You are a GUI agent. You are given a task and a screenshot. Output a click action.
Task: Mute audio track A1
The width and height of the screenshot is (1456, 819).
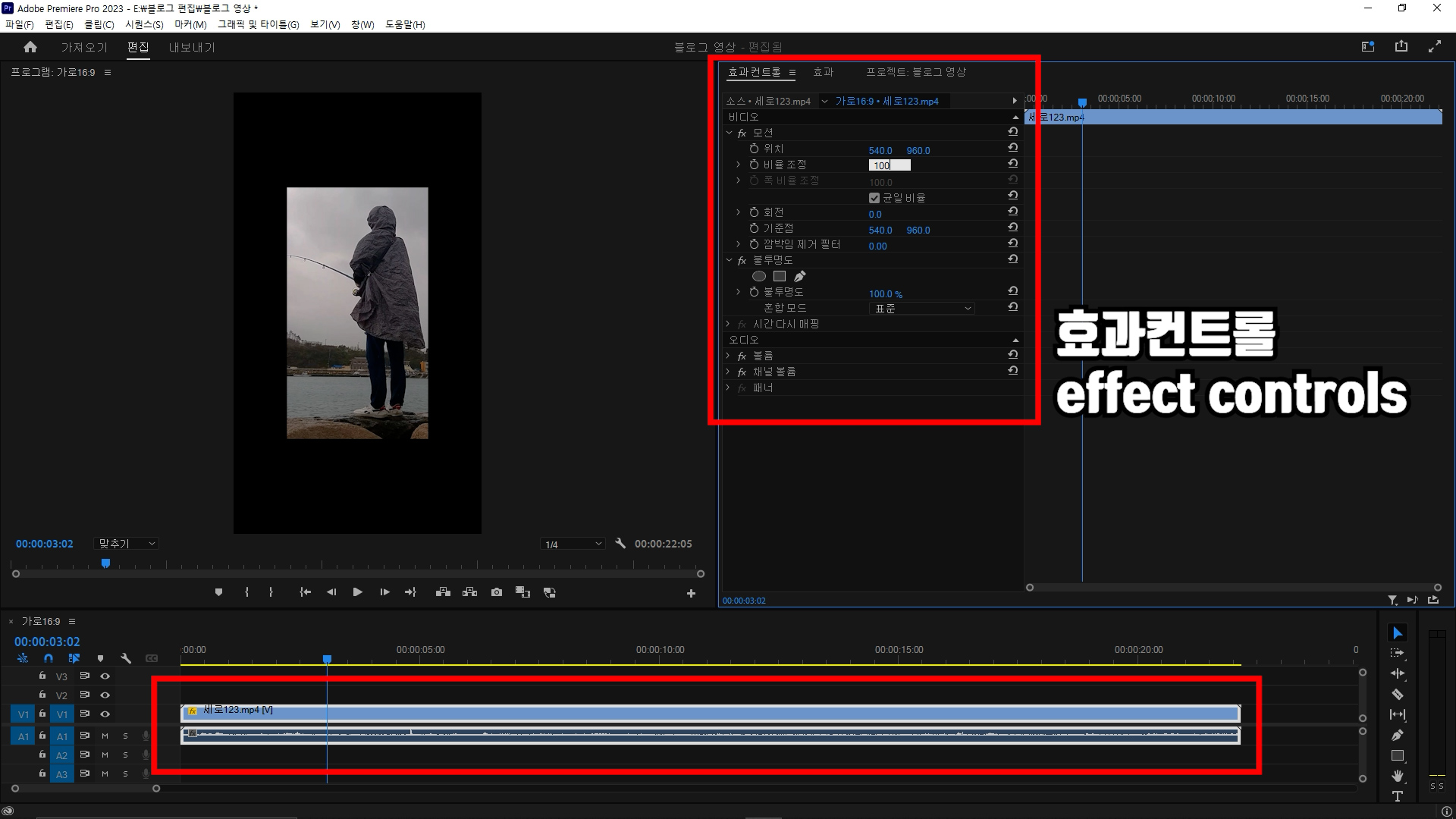[105, 736]
